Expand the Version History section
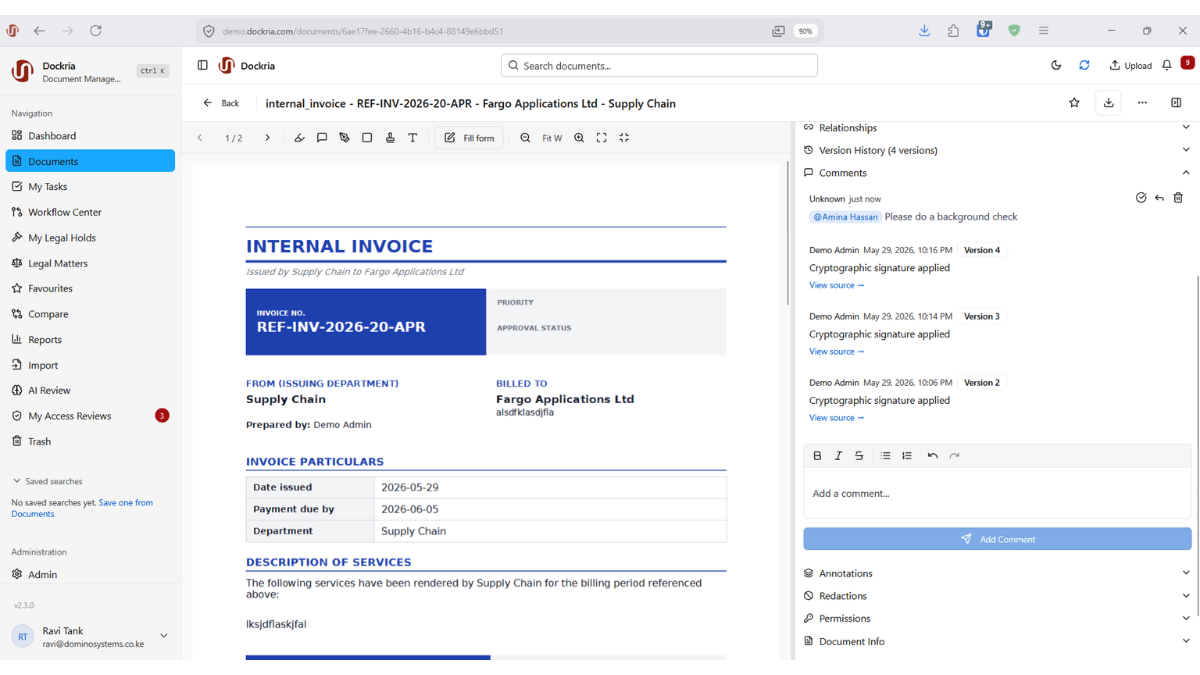Viewport: 1200px width, 675px height. (x=997, y=150)
